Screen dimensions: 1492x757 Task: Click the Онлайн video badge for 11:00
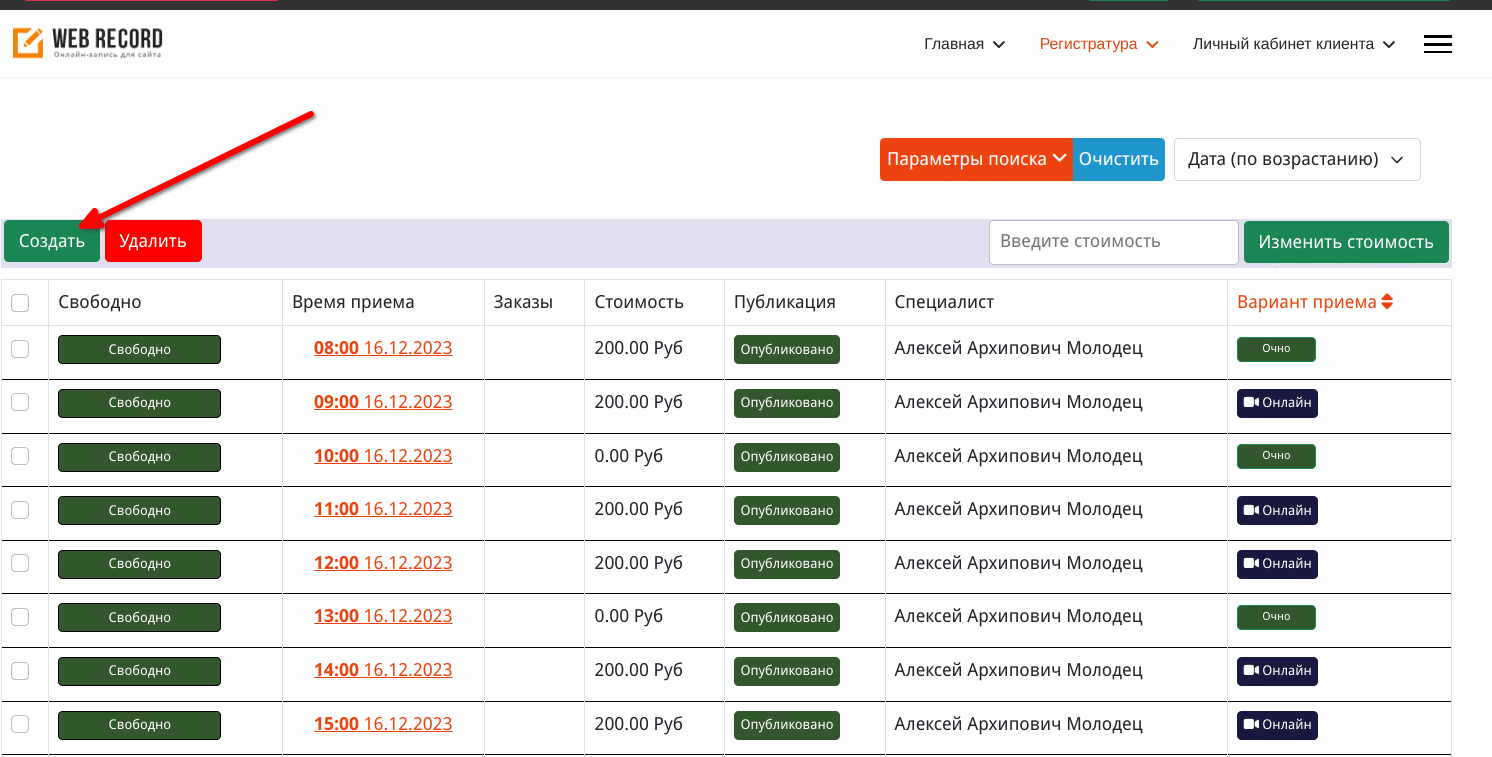[1277, 511]
